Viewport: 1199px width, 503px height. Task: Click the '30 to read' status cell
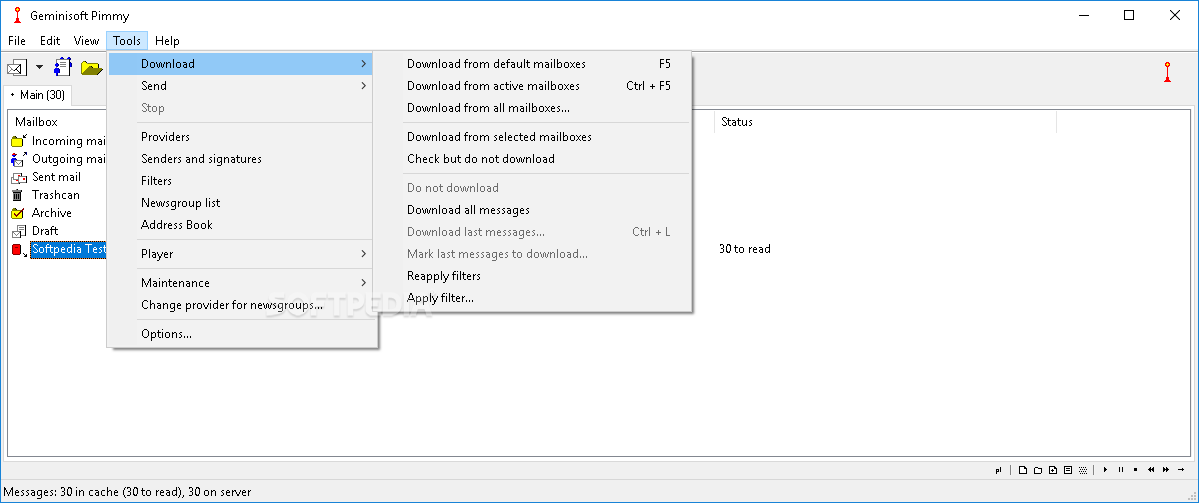[x=745, y=249]
